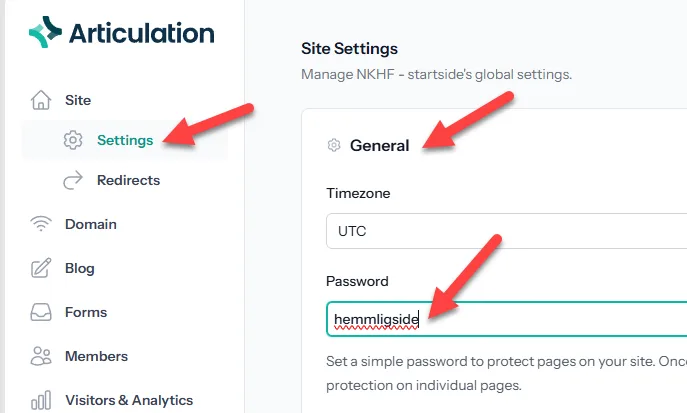The height and width of the screenshot is (413, 687).
Task: Open Visitors & Analytics section
Action: [x=129, y=400]
